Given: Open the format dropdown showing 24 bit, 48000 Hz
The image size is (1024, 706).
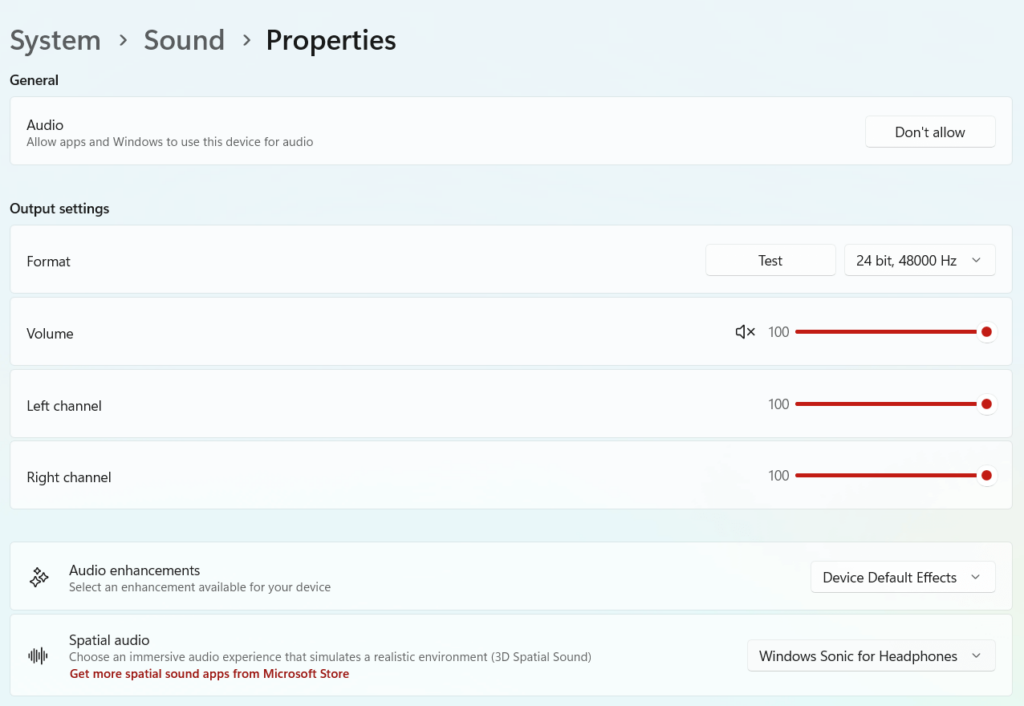Looking at the screenshot, I should click(x=919, y=260).
